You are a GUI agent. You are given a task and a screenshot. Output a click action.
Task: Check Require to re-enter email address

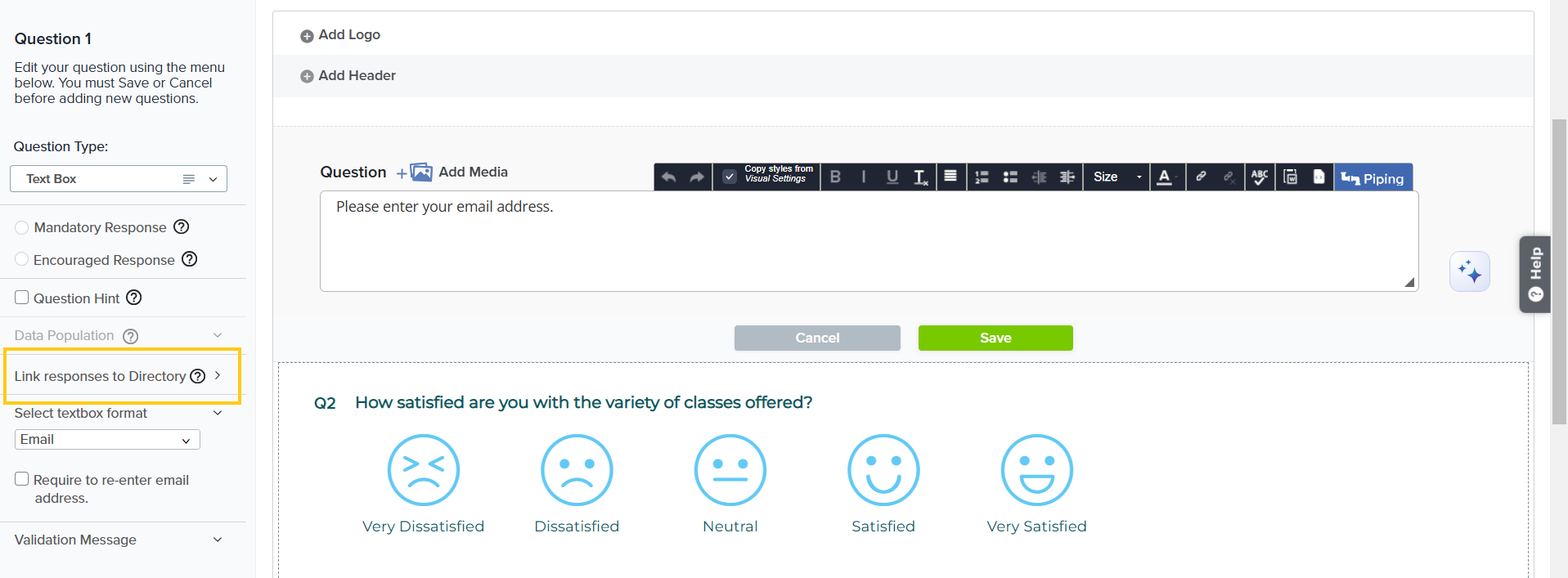tap(22, 479)
